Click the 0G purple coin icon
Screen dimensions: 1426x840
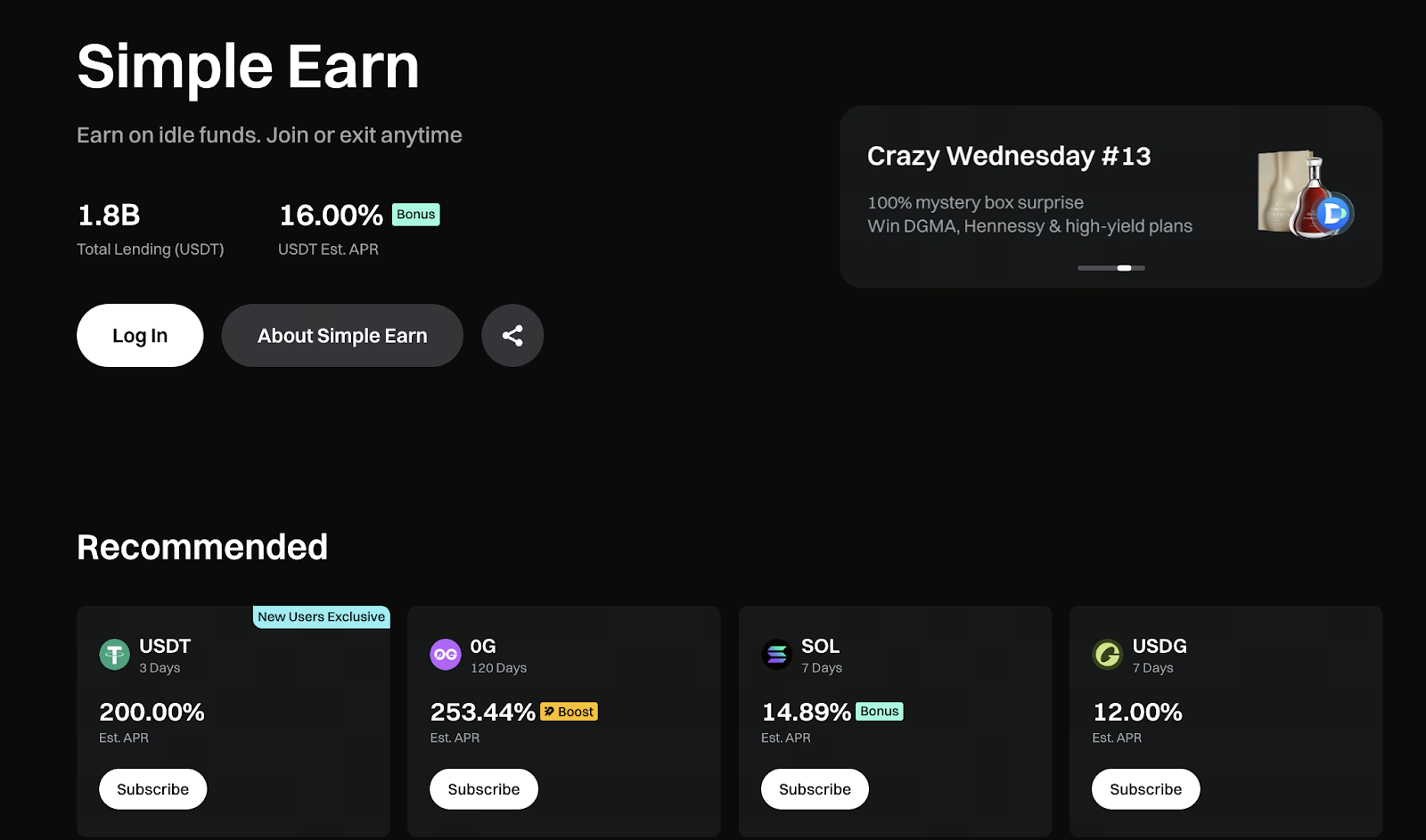(x=446, y=655)
